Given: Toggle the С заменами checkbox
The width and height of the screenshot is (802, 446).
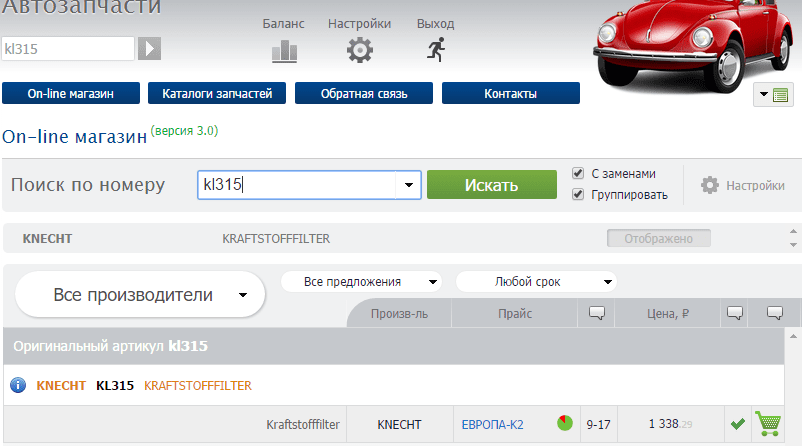Looking at the screenshot, I should click(x=578, y=173).
